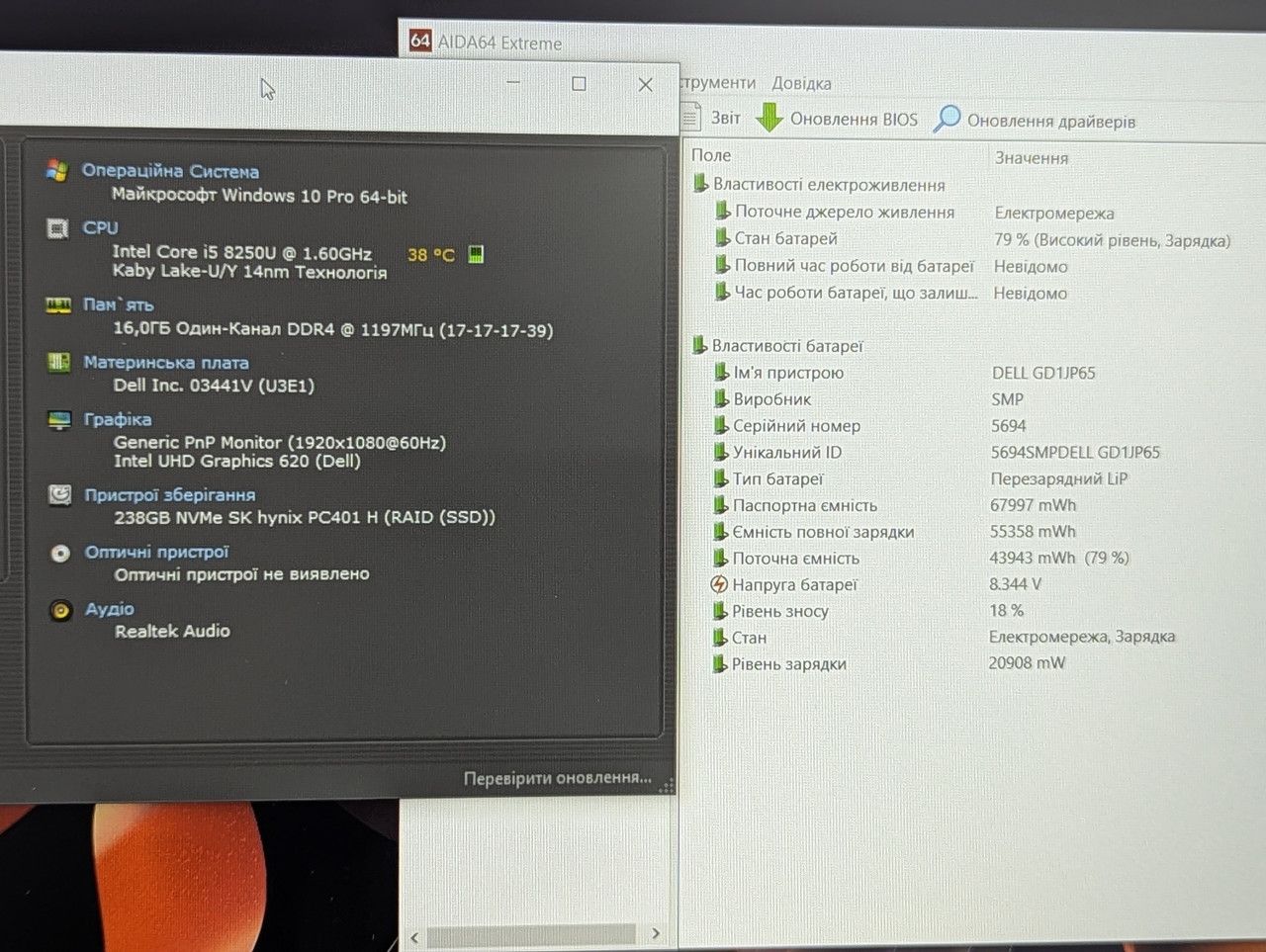The image size is (1266, 952).
Task: Click the icon beside Серійний номер
Action: click(x=722, y=426)
